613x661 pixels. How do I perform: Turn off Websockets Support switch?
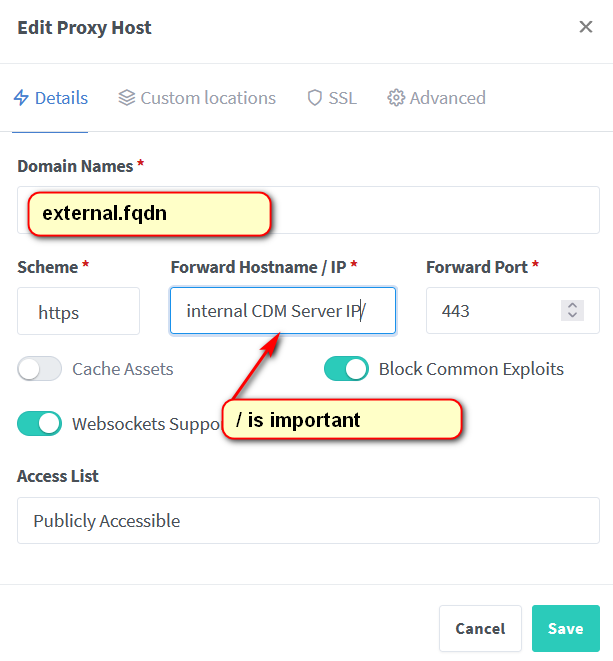click(40, 423)
